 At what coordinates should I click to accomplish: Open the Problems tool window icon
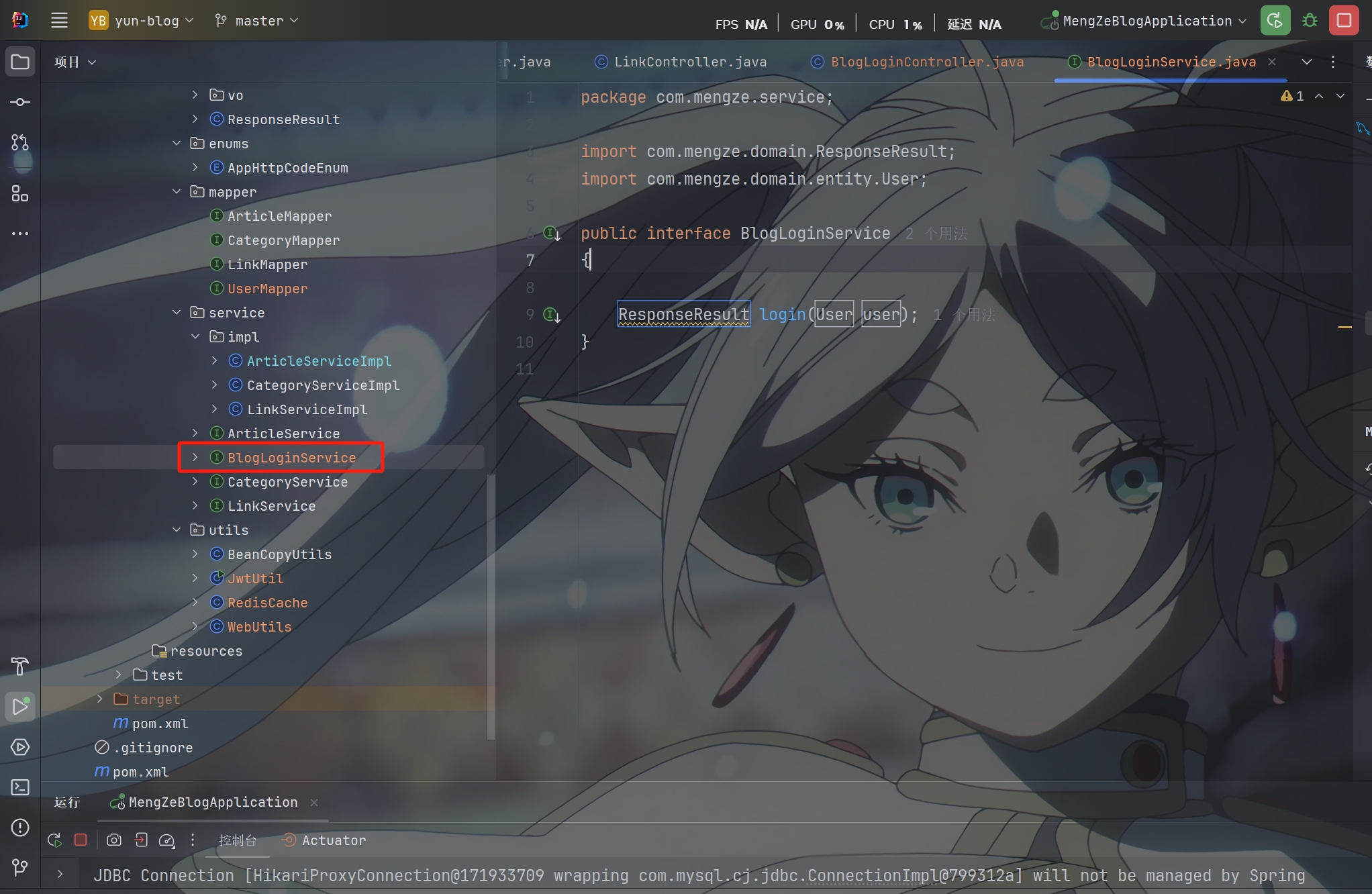coord(20,828)
